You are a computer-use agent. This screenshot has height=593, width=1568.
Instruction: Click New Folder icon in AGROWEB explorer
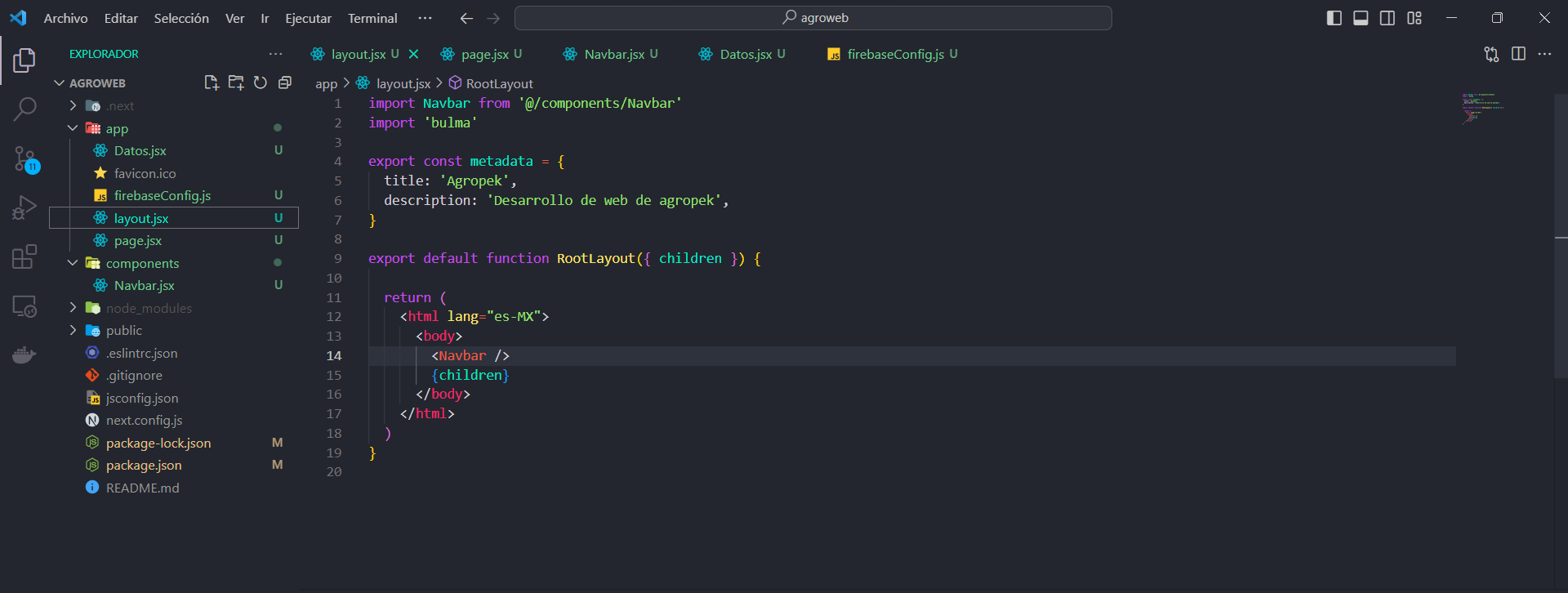[x=236, y=82]
